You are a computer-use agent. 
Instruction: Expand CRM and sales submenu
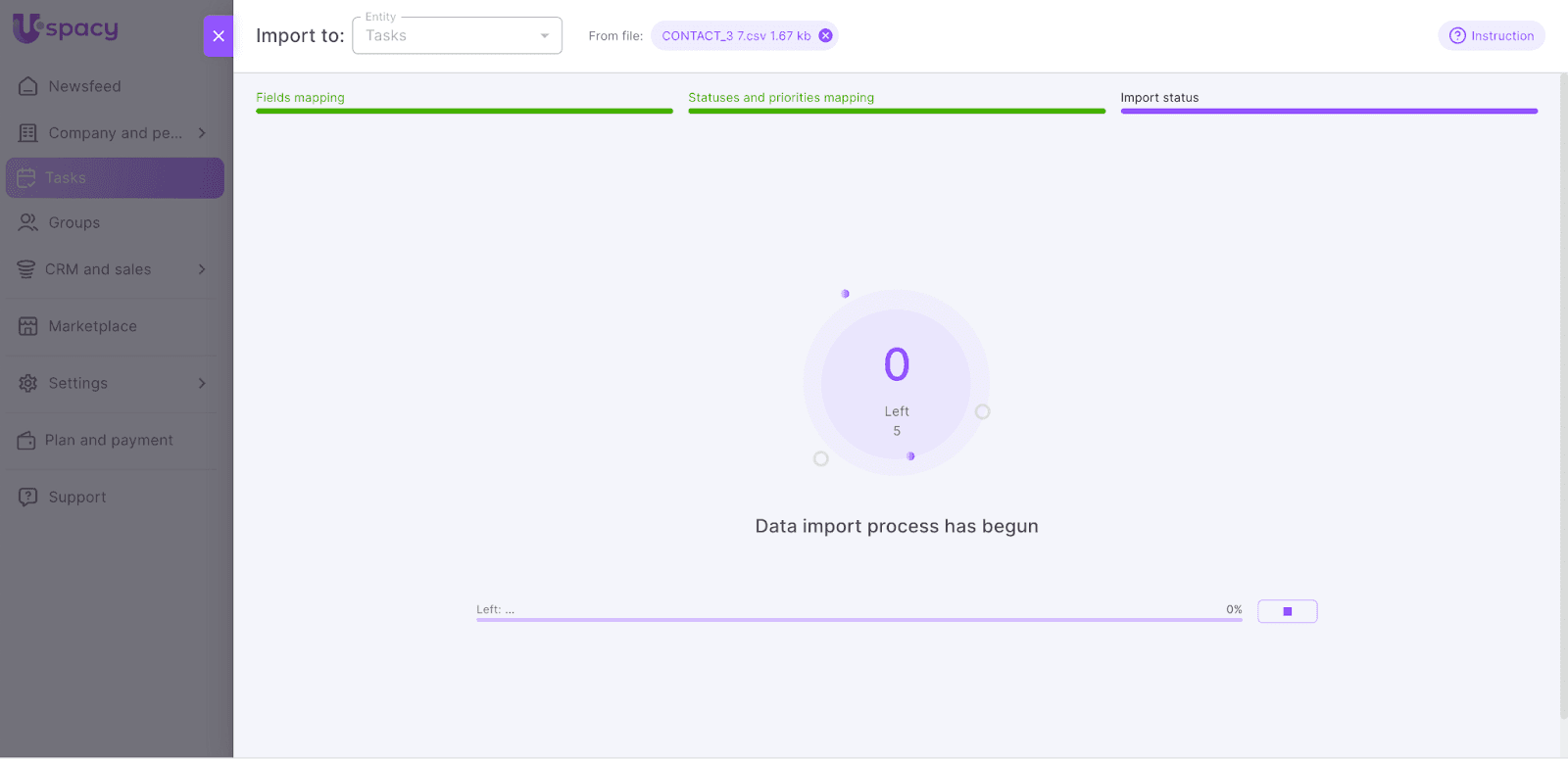tap(202, 269)
